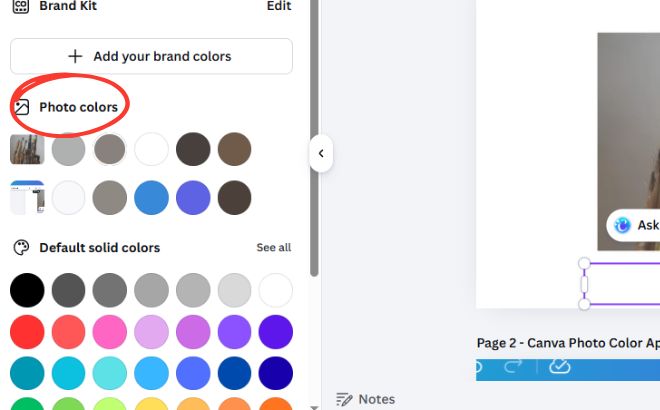Open Edit for Brand Kit
Viewport: 660px width, 410px height.
279,6
